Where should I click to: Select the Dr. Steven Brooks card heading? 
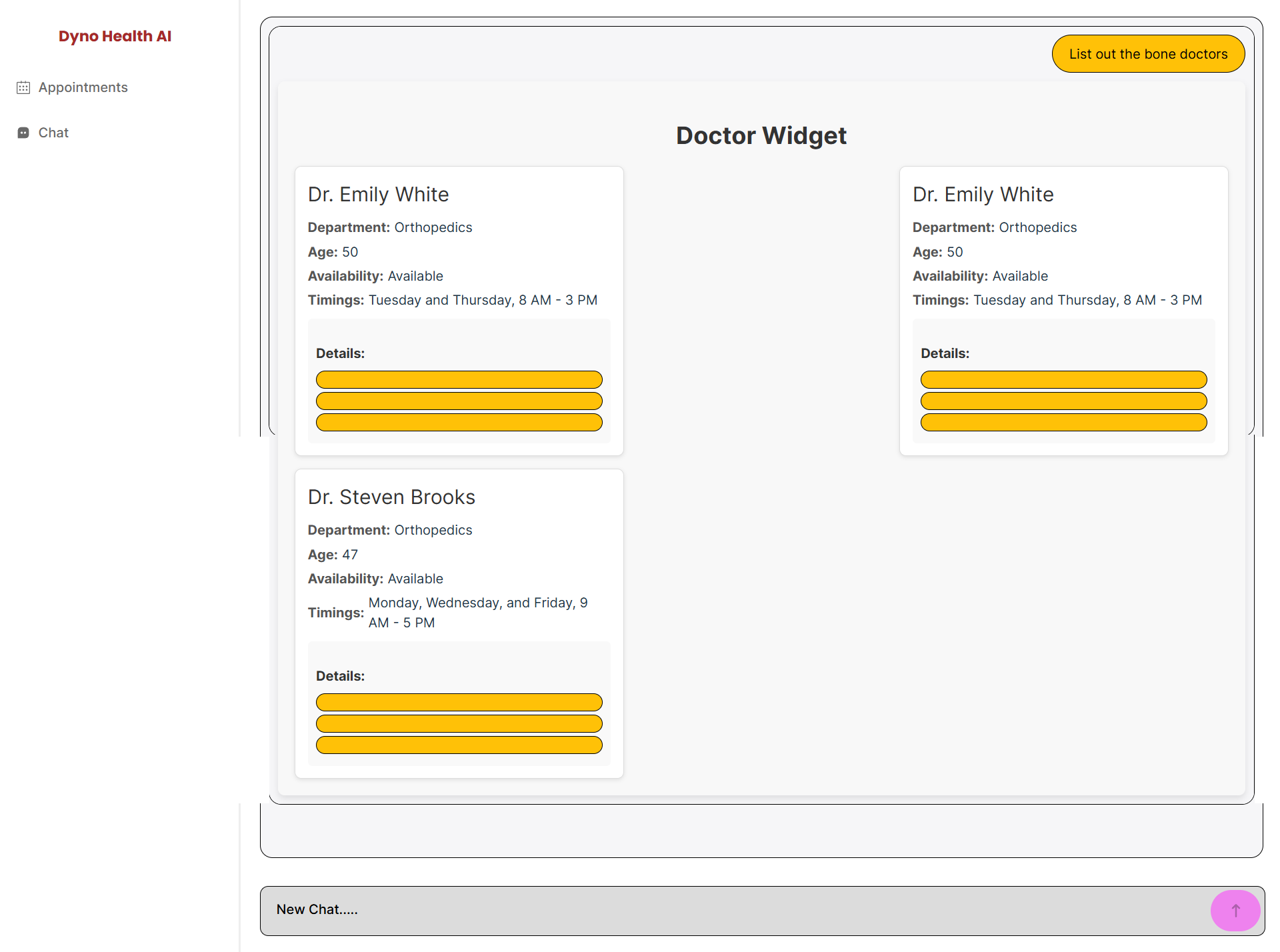pyautogui.click(x=391, y=497)
